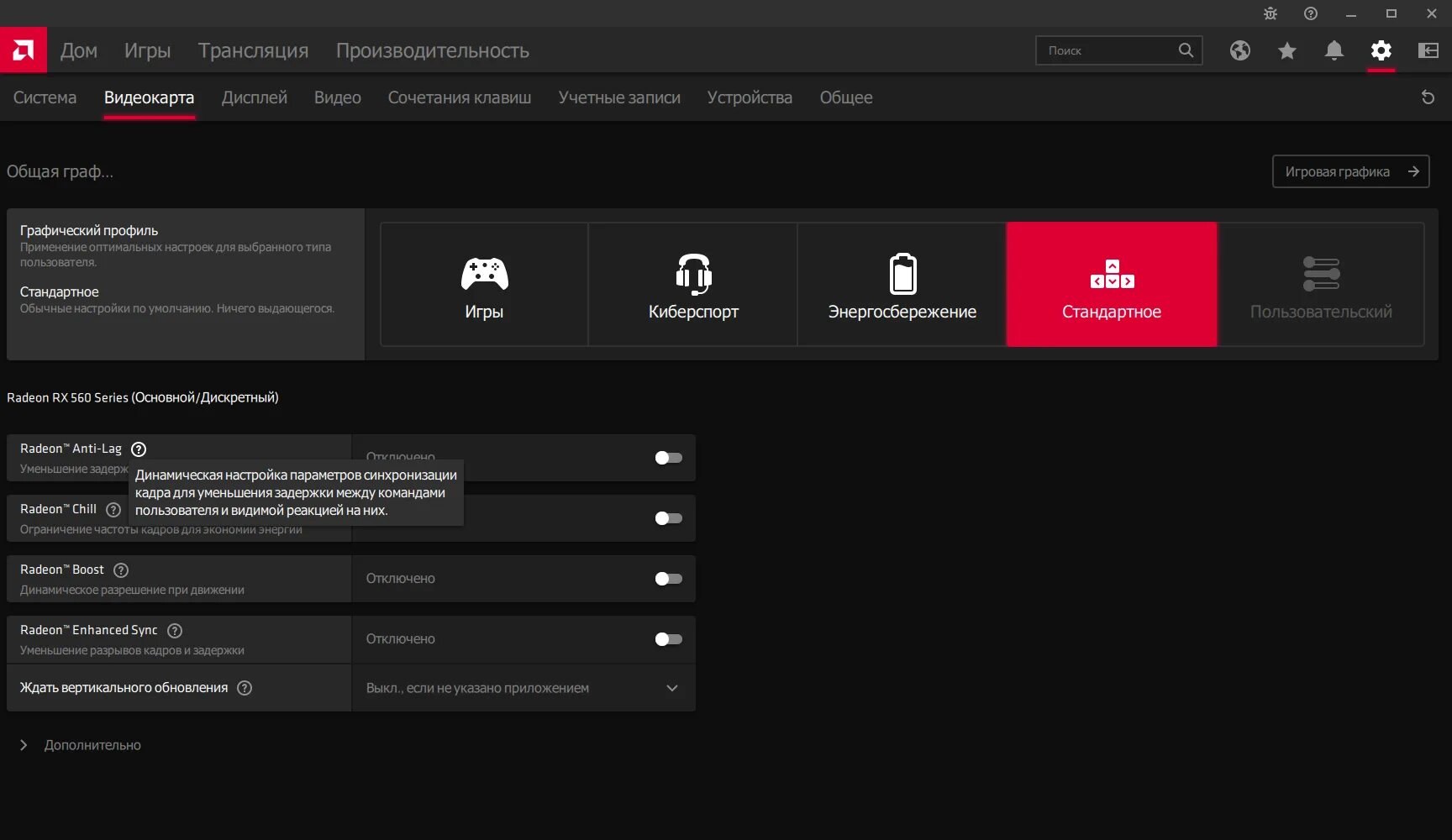The height and width of the screenshot is (840, 1452).
Task: Open the Игры top menu
Action: (148, 50)
